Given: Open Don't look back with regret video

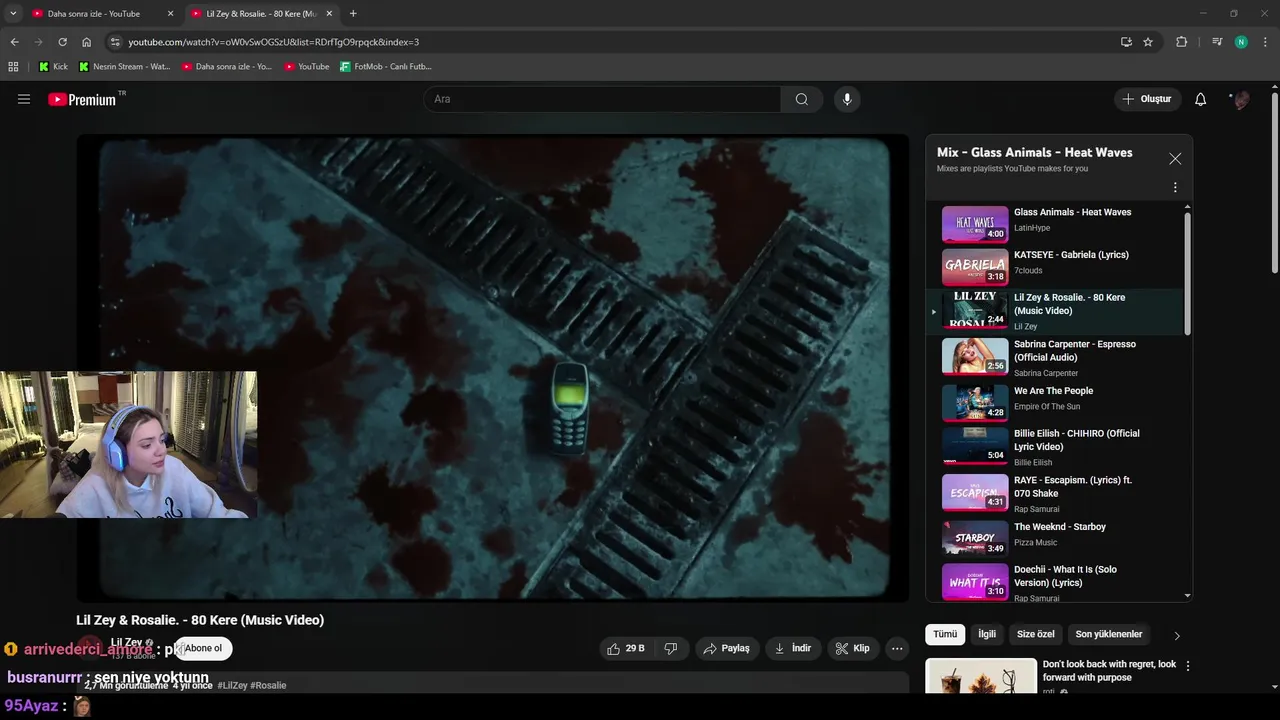Looking at the screenshot, I should point(1109,671).
